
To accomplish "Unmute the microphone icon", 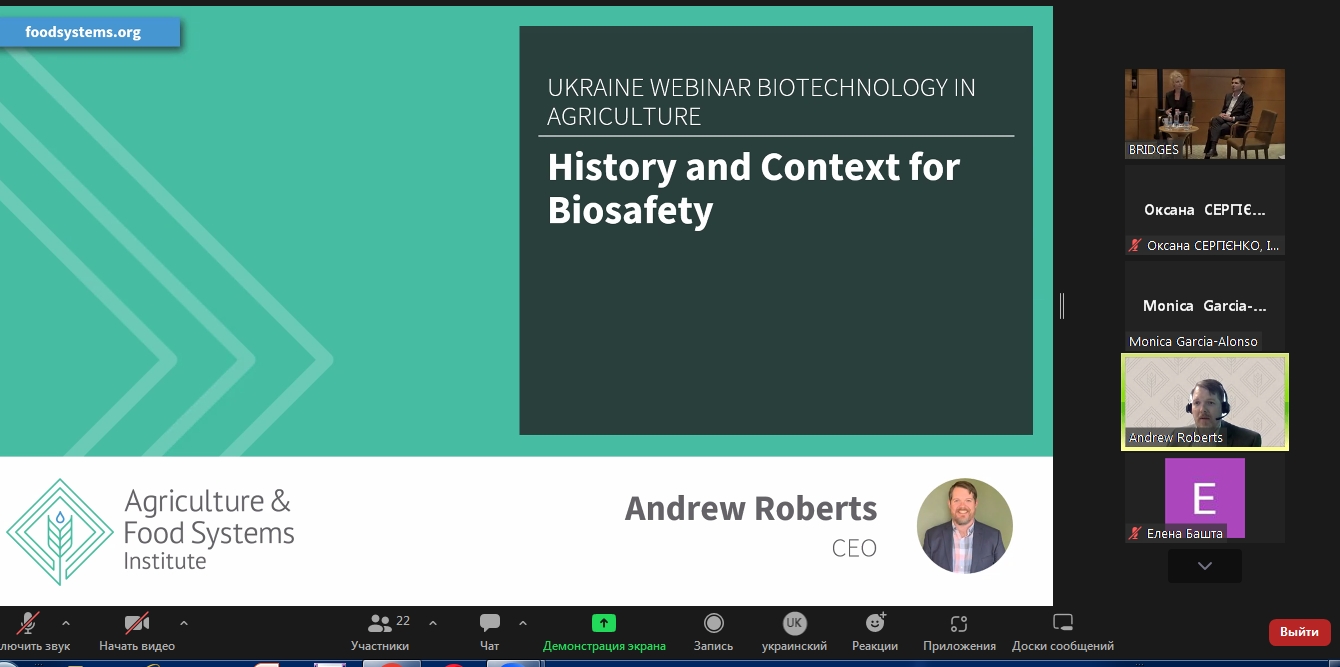I will tap(28, 624).
